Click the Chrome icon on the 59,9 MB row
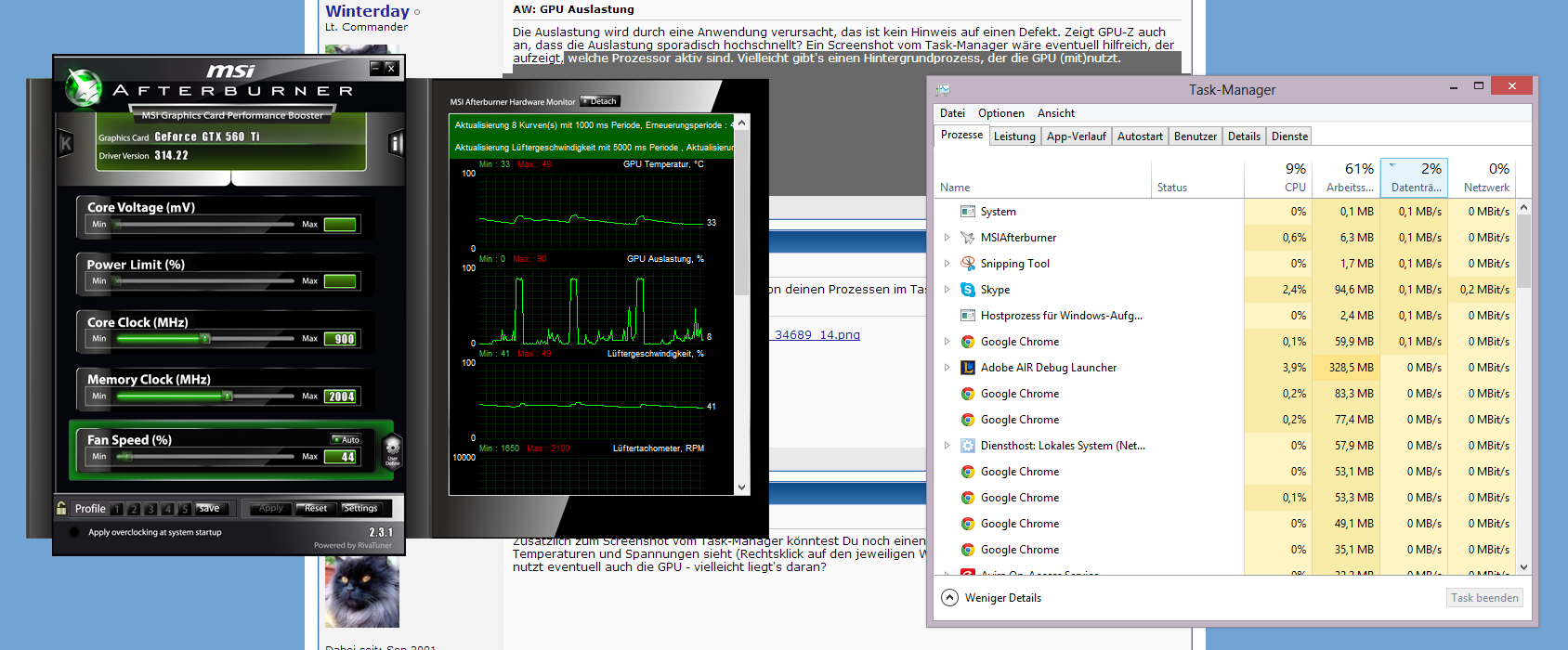1568x650 pixels. click(x=968, y=342)
